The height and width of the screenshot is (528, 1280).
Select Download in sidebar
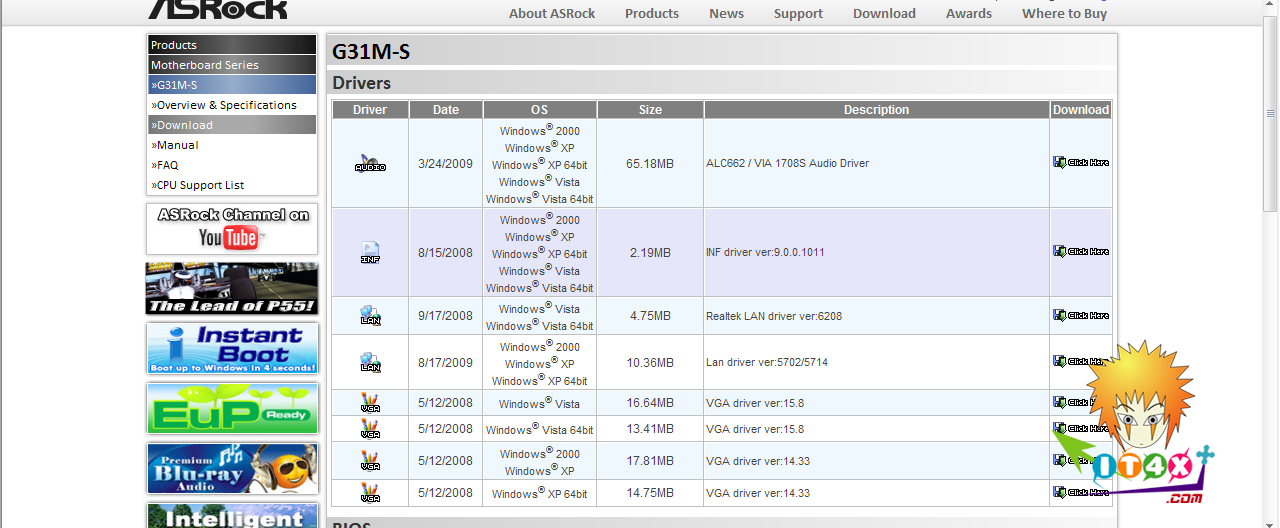(232, 125)
